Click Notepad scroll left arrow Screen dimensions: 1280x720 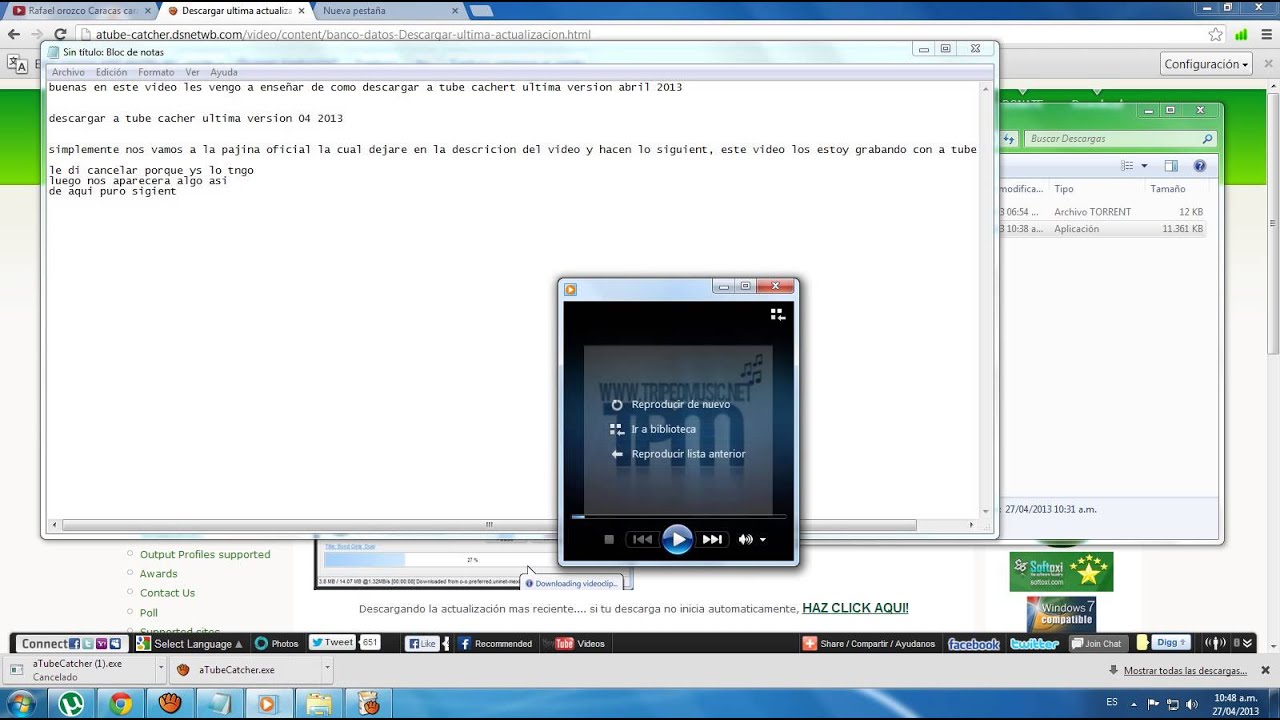(52, 524)
